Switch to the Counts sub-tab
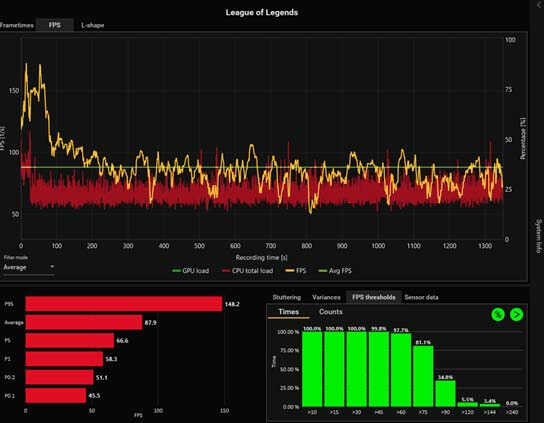 331,312
